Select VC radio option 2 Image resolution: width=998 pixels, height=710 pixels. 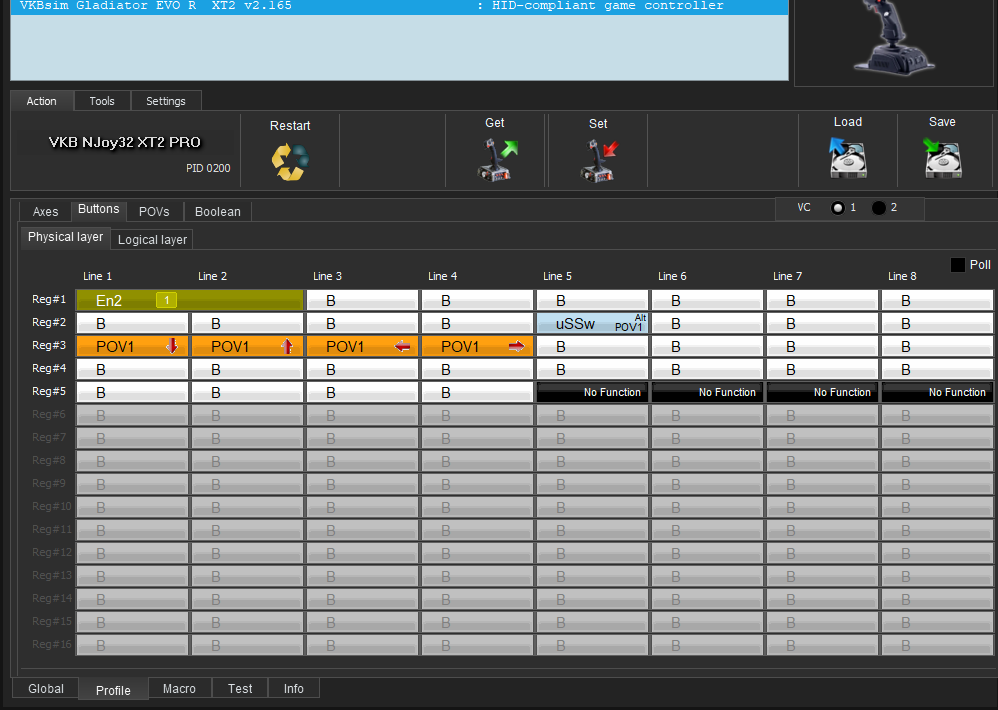[878, 208]
